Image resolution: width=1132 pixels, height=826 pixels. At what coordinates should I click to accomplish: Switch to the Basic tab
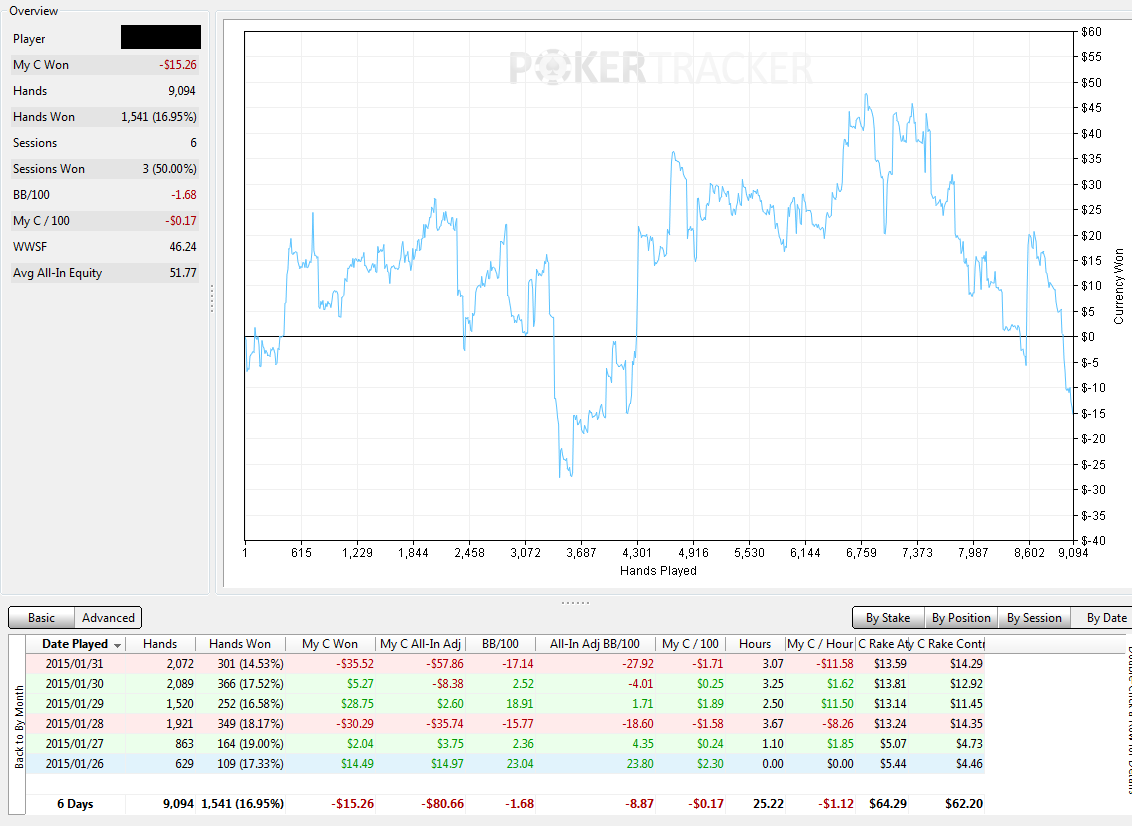pos(41,618)
